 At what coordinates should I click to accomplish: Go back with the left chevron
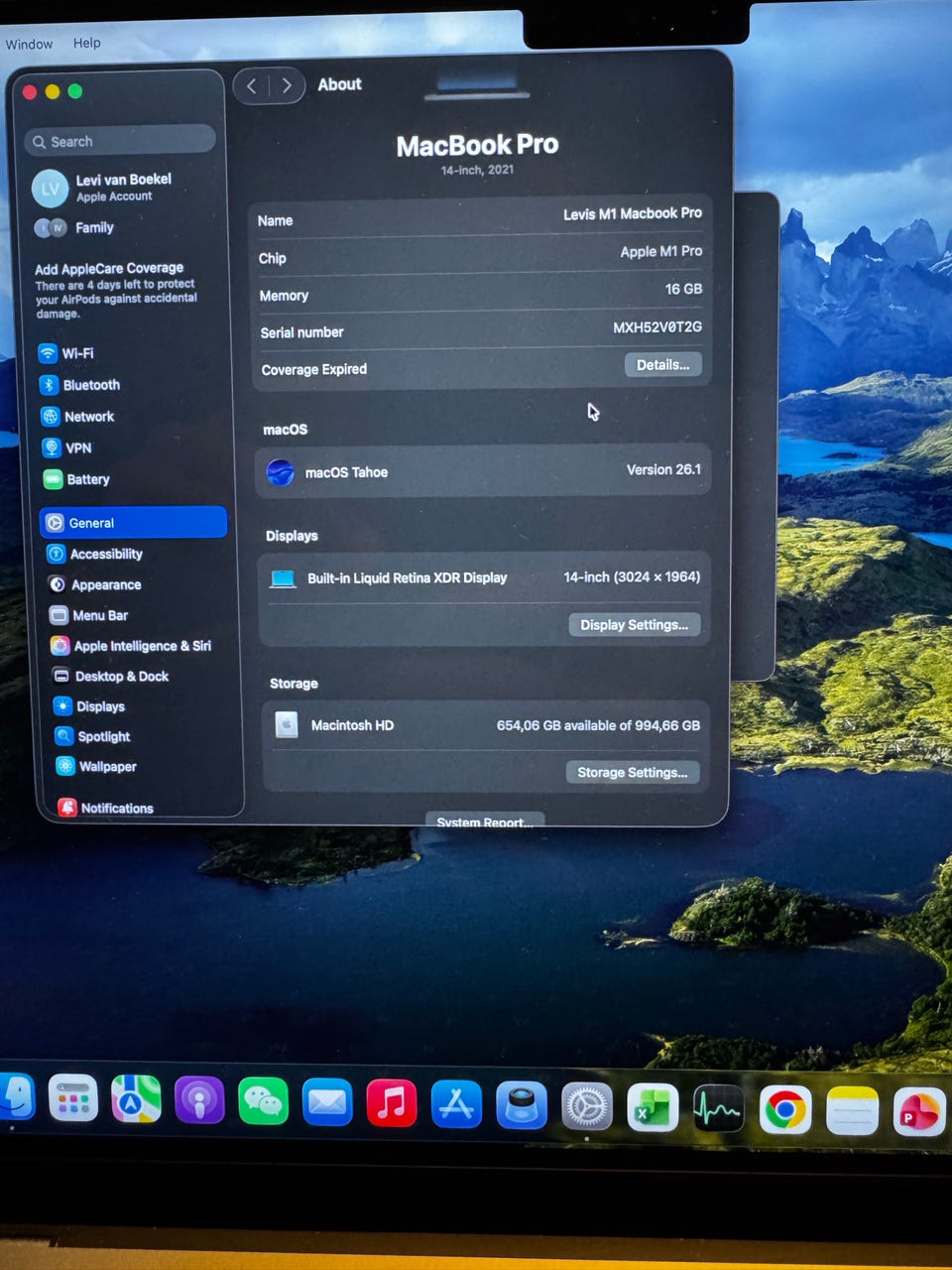click(x=252, y=85)
